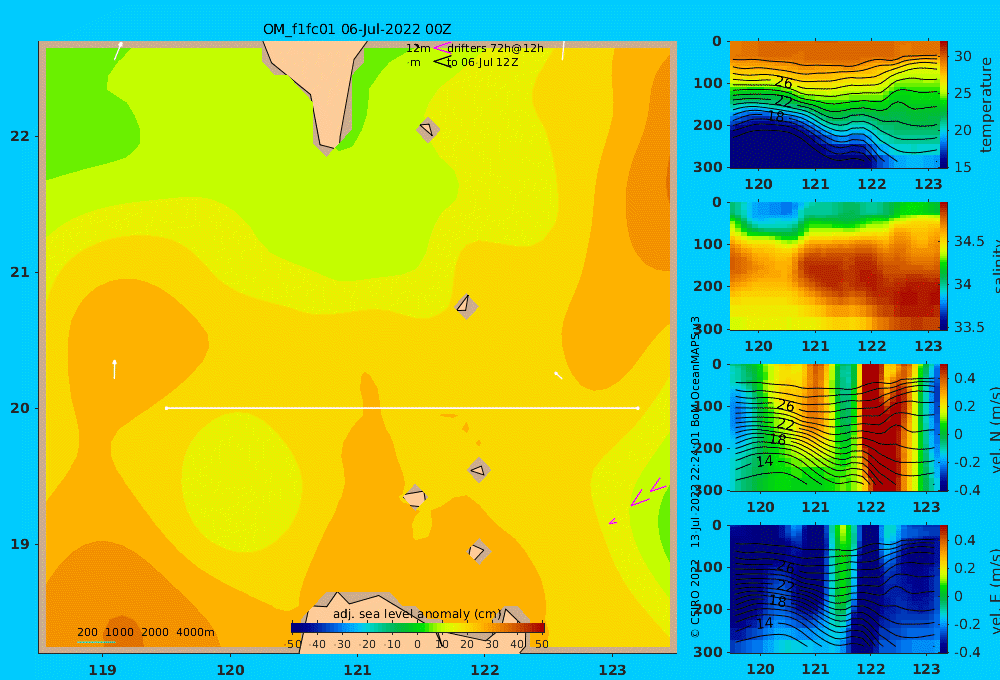The height and width of the screenshot is (680, 1000).
Task: Click the CSIRO copyright and timestamp vertical text
Action: (695, 477)
